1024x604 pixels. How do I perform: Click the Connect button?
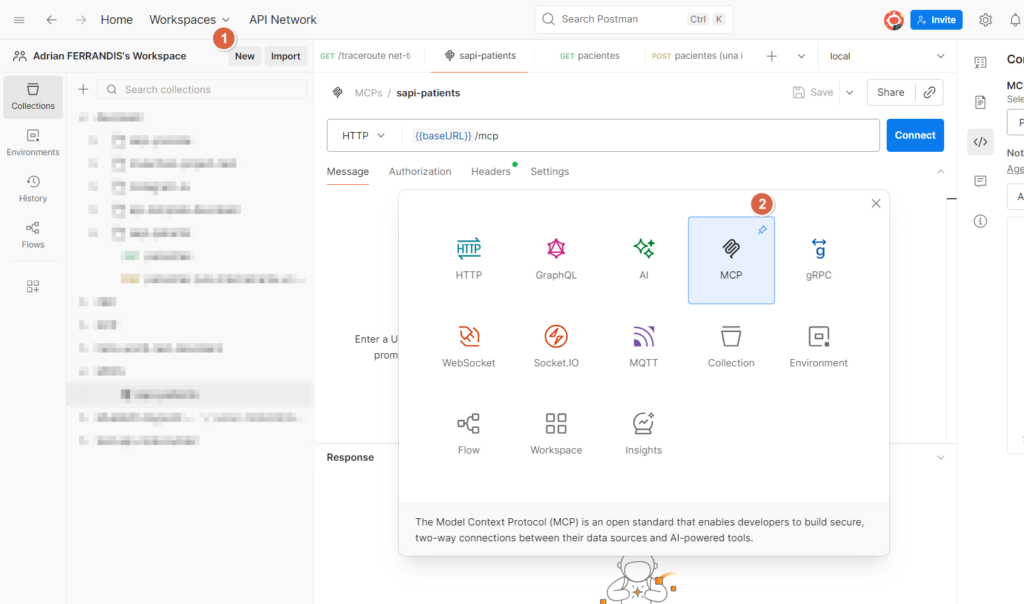[915, 135]
